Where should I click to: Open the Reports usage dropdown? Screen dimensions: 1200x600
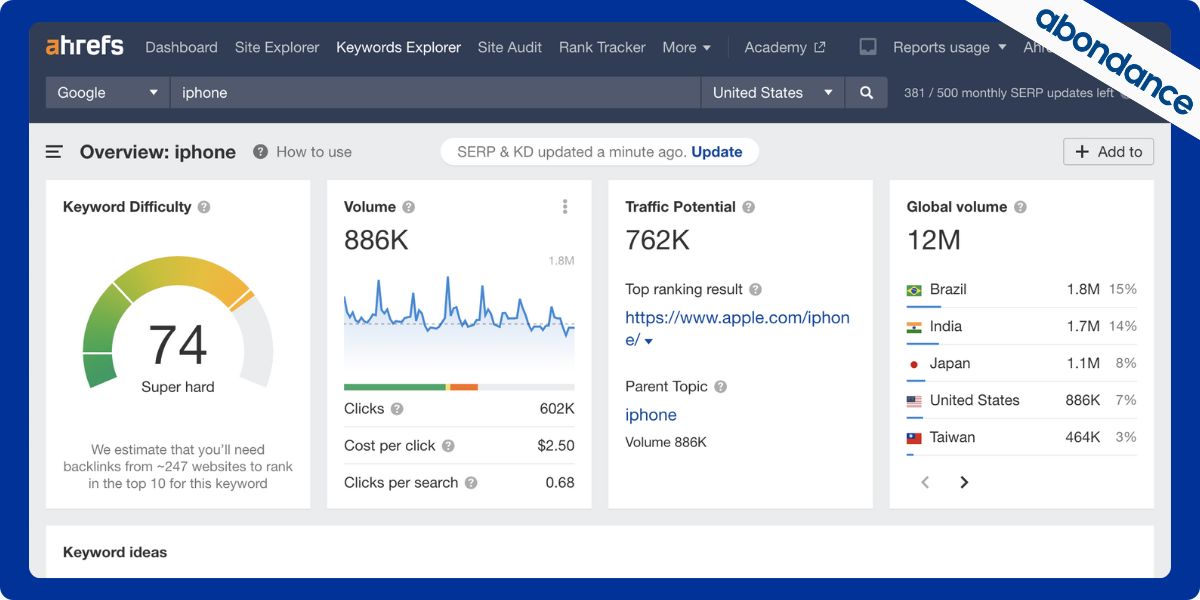pos(949,47)
